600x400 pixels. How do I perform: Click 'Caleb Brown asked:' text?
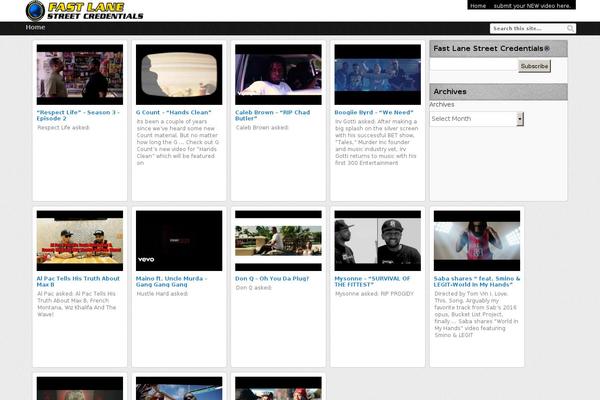262,127
